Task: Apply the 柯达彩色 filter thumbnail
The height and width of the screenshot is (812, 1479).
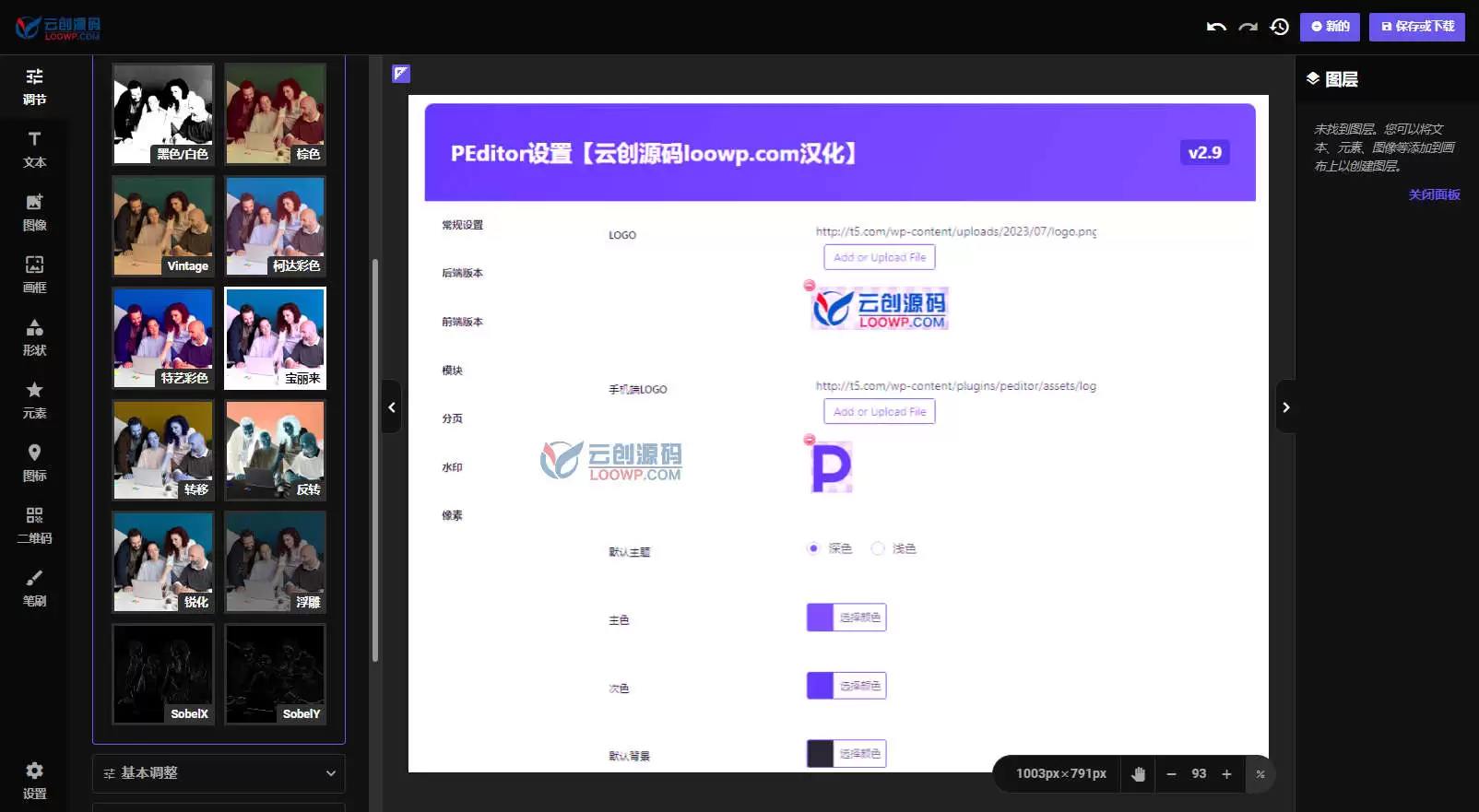Action: (276, 226)
